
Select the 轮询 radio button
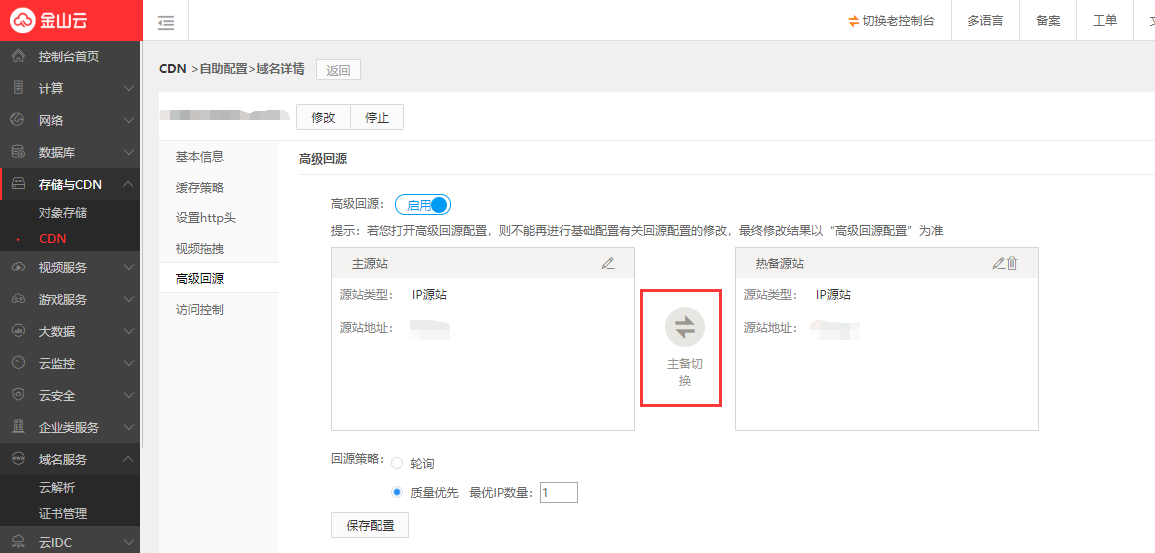[x=397, y=464]
